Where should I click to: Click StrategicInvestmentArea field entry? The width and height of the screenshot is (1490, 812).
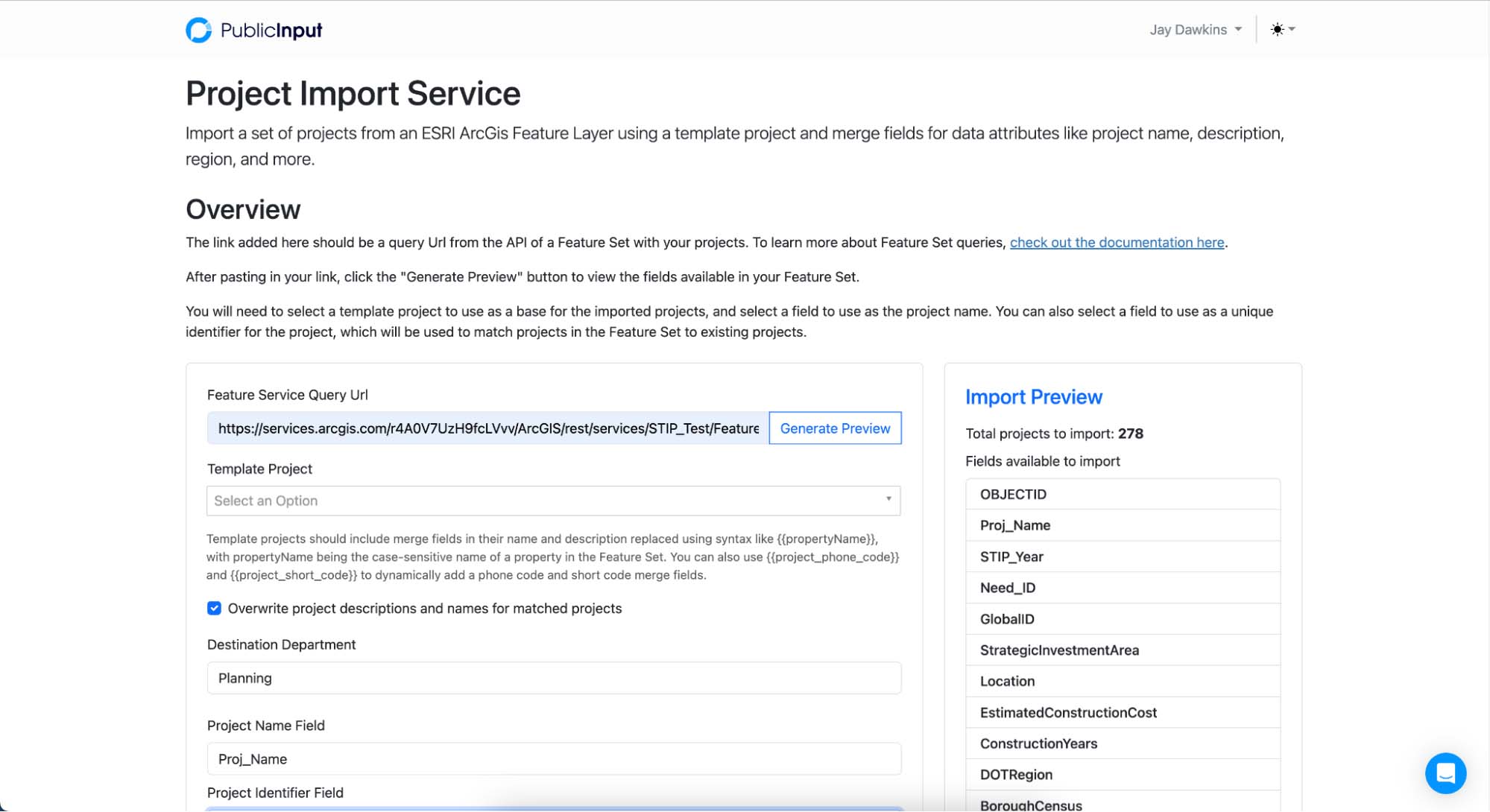1058,650
